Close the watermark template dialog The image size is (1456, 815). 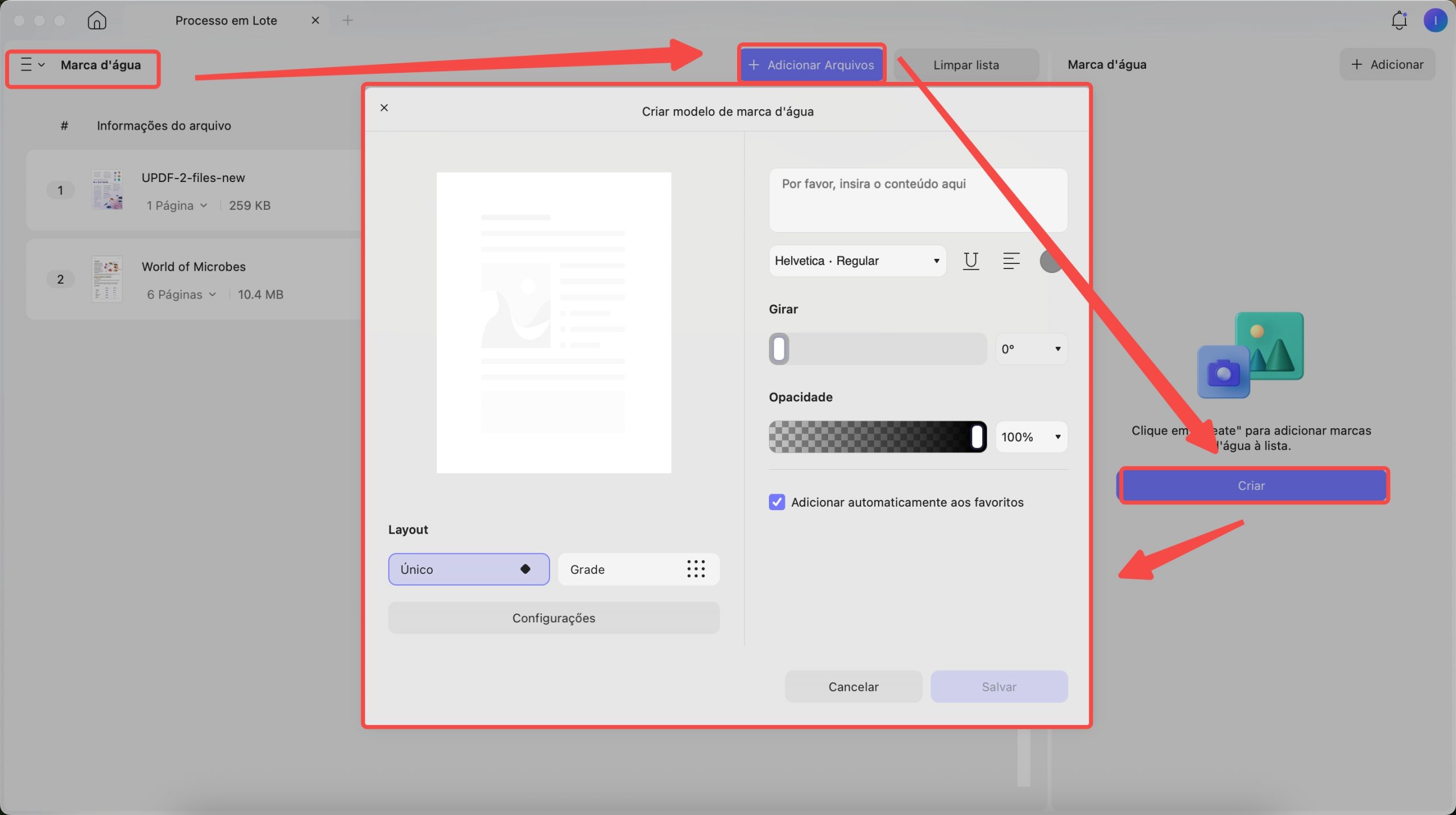[384, 107]
